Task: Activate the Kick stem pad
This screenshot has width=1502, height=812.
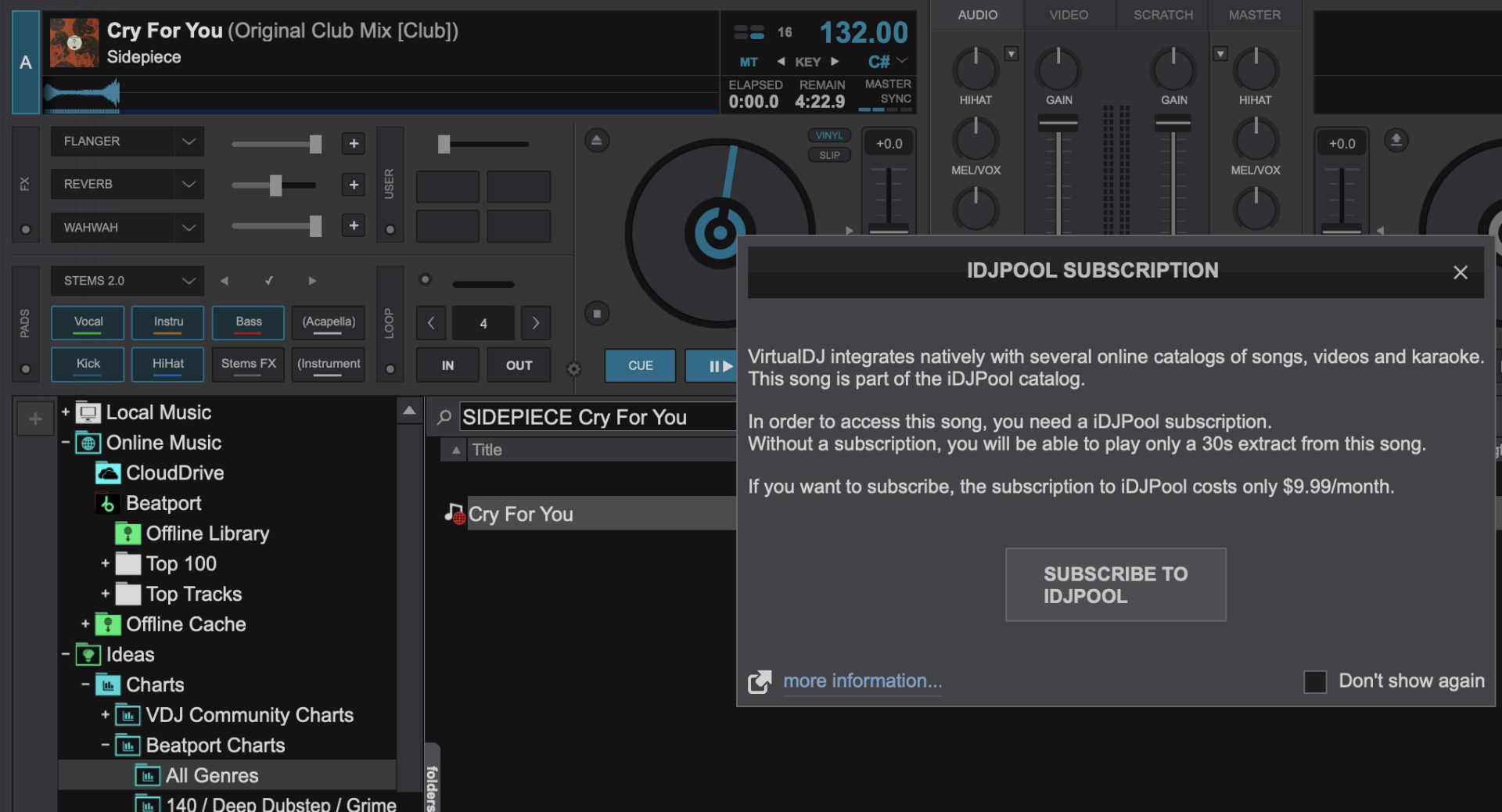Action: click(x=88, y=365)
